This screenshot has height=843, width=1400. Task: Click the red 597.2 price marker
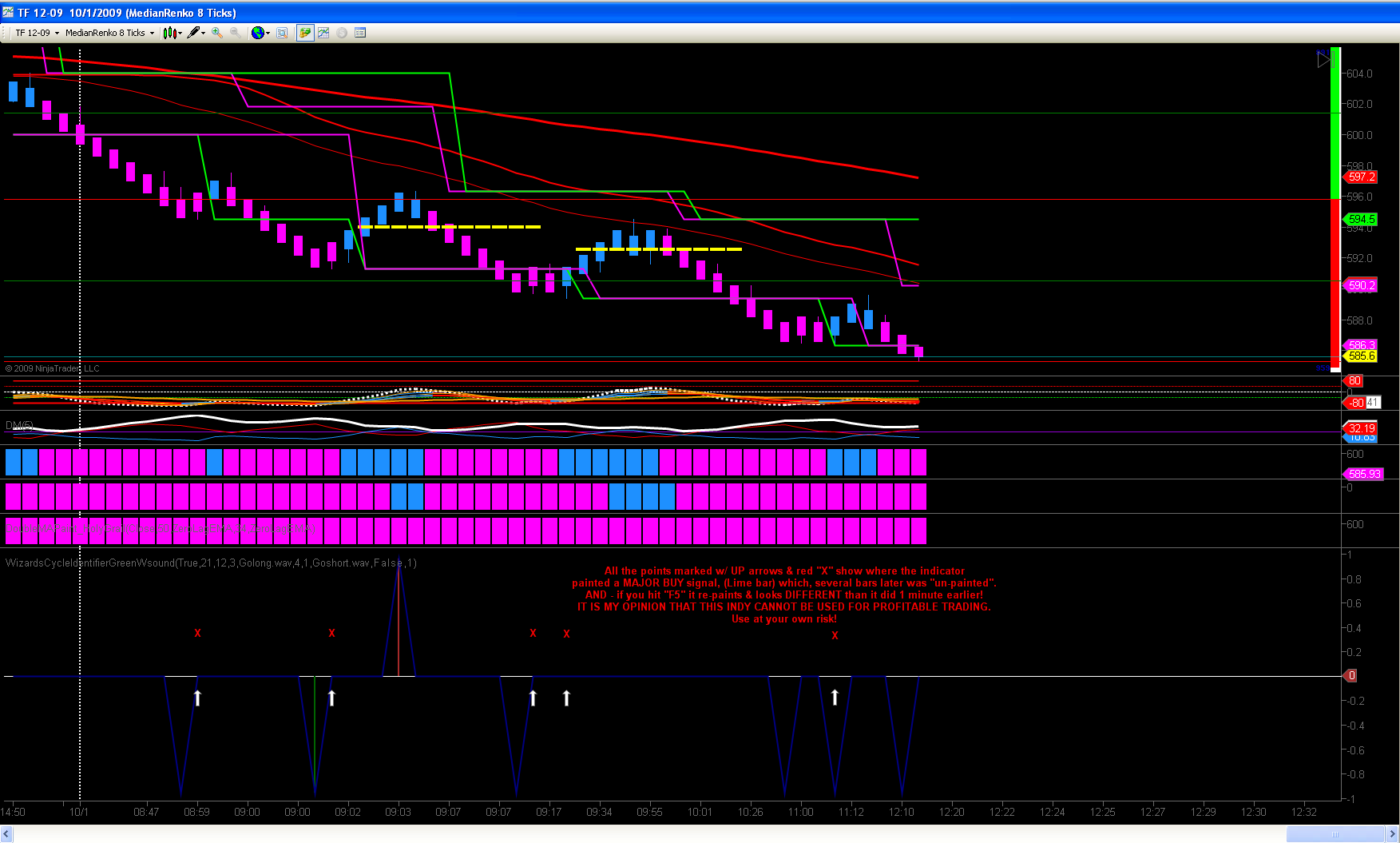coord(1361,177)
